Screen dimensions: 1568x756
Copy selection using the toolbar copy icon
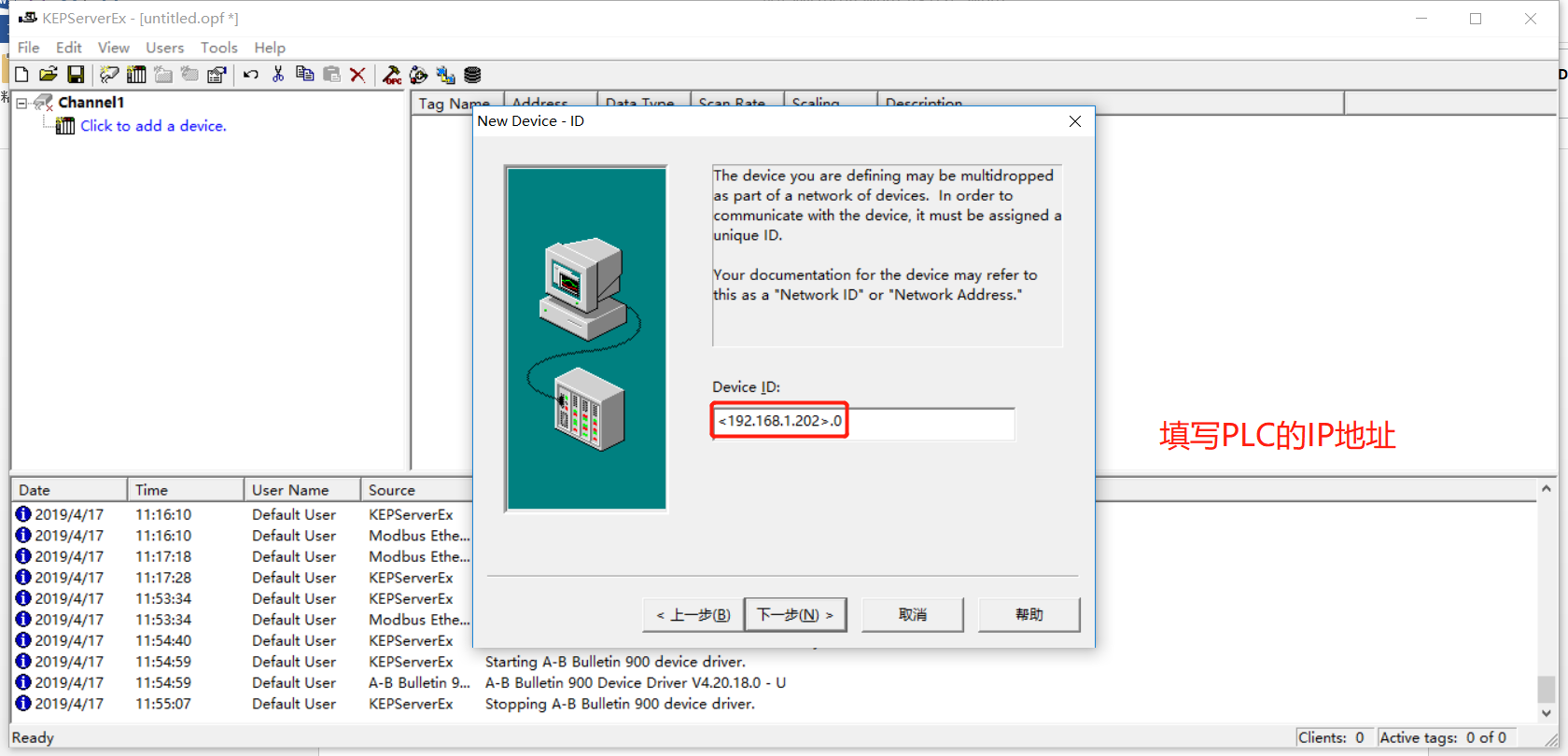[x=304, y=75]
